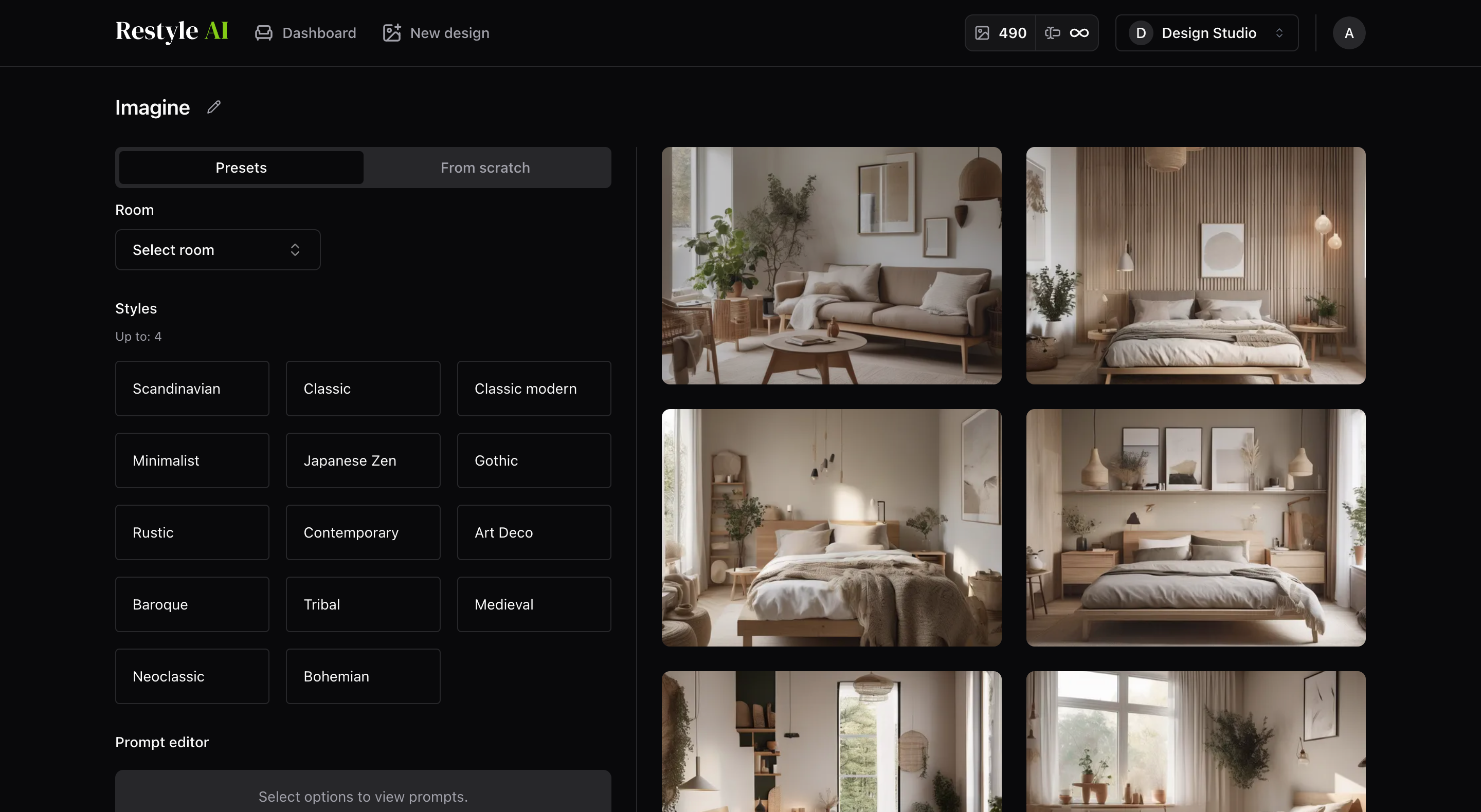Click the Restyle AI logo
The image size is (1481, 812).
(x=171, y=32)
